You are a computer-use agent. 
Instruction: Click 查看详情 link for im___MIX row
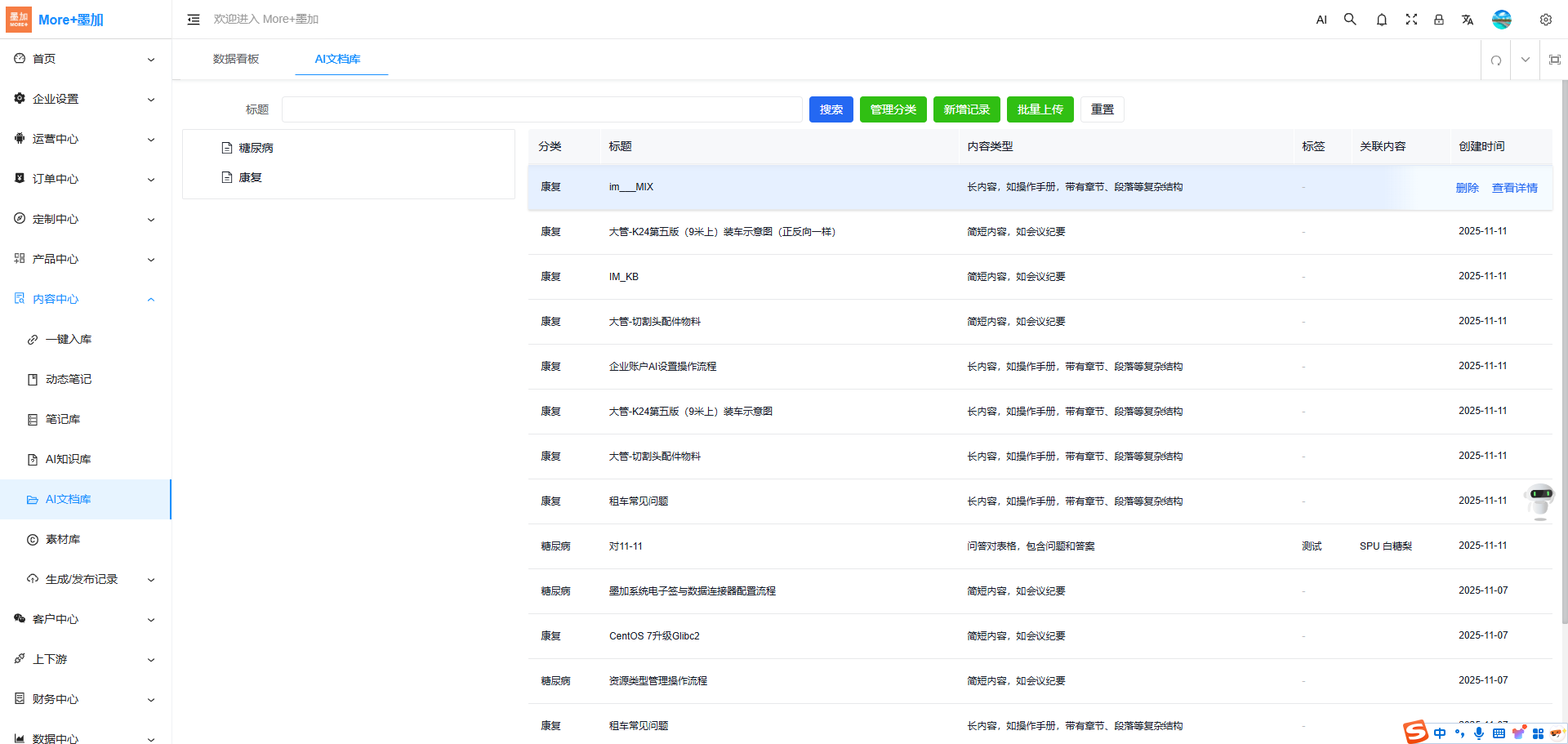tap(1514, 188)
